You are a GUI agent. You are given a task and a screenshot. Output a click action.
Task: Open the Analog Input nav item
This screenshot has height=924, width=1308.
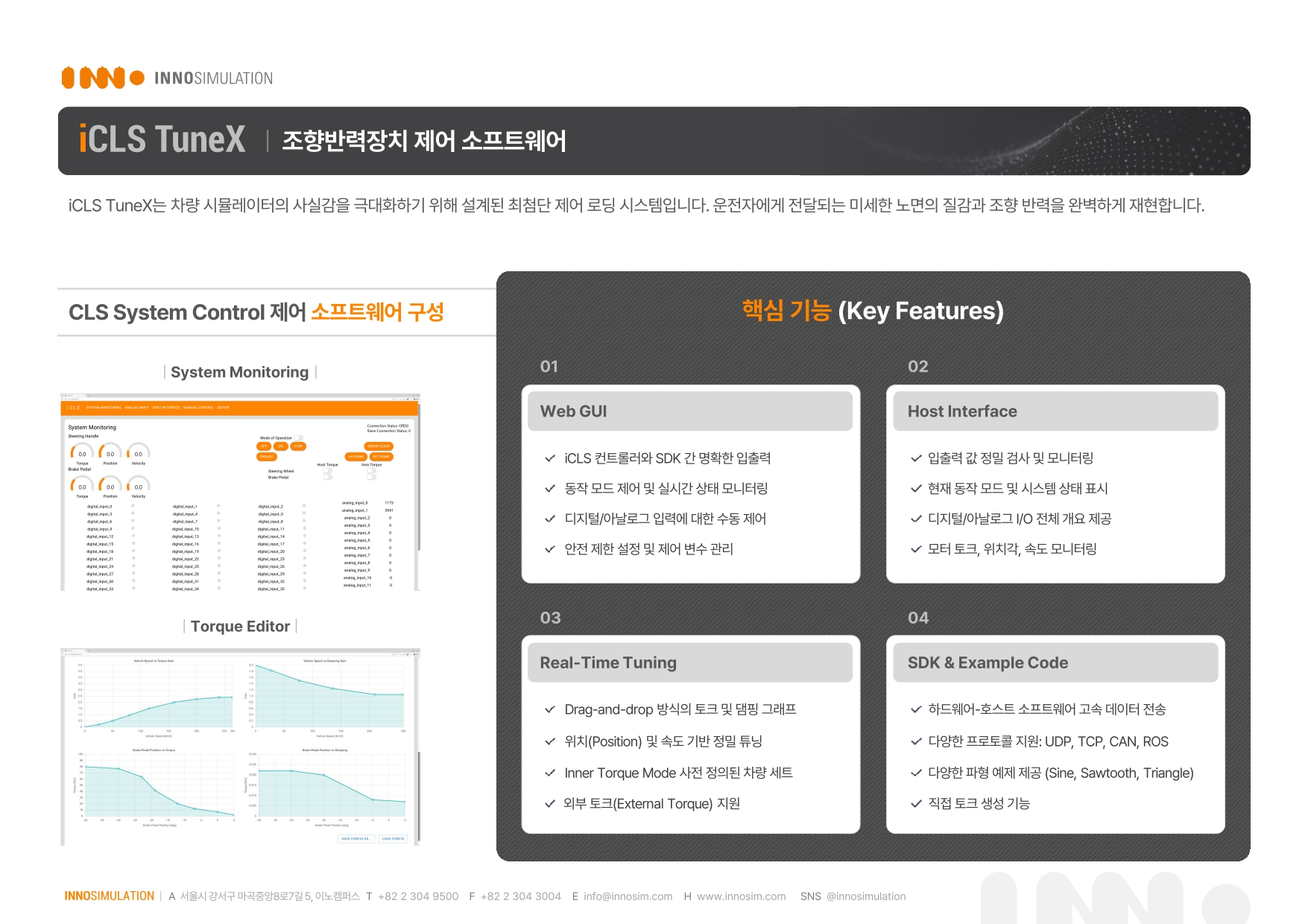[136, 408]
